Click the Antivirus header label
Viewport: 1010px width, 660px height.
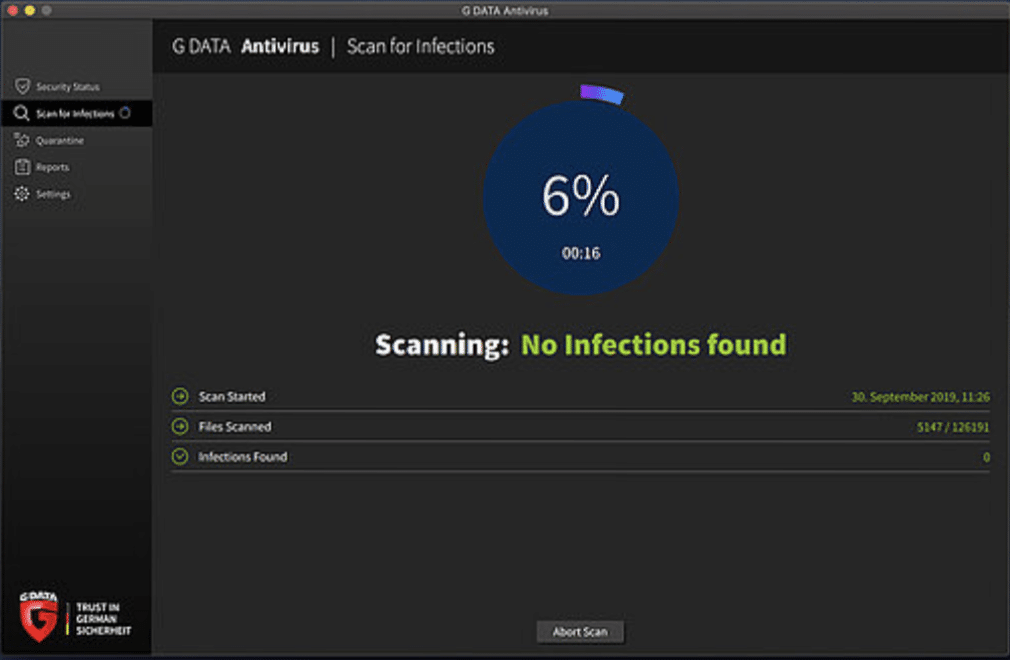(281, 46)
